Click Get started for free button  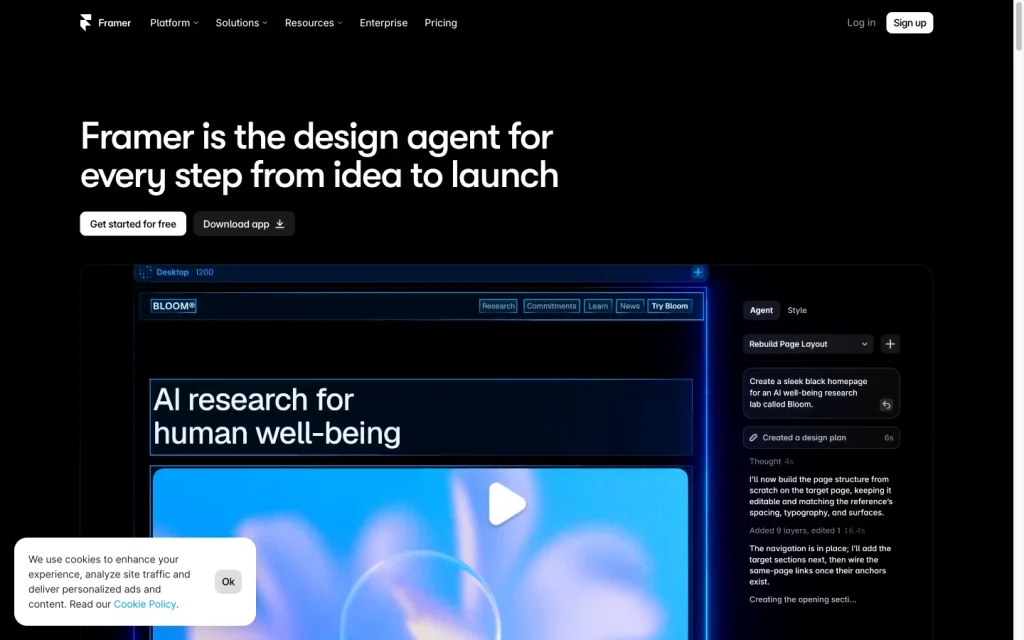pyautogui.click(x=133, y=224)
